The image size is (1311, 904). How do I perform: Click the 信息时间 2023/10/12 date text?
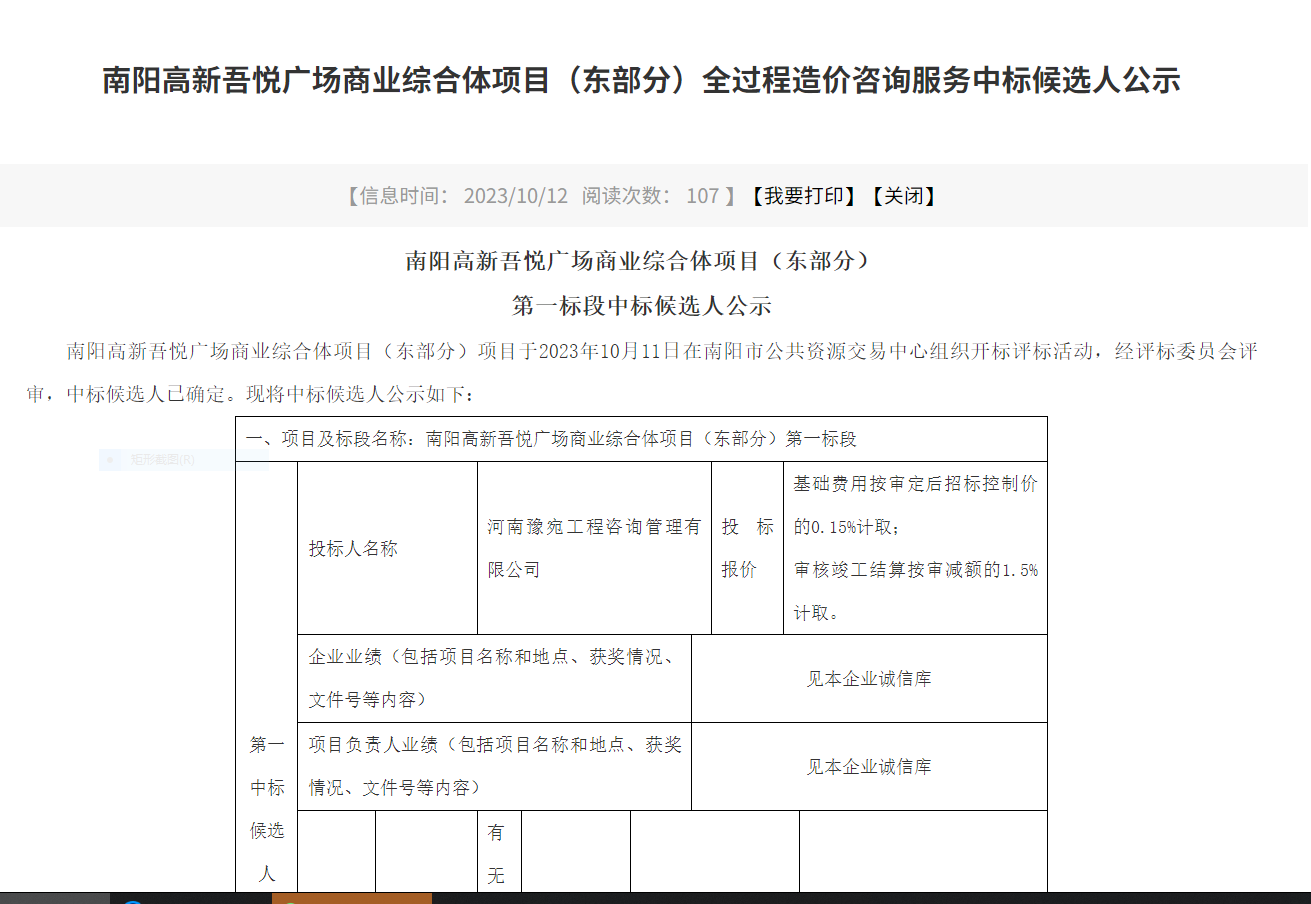coord(458,196)
